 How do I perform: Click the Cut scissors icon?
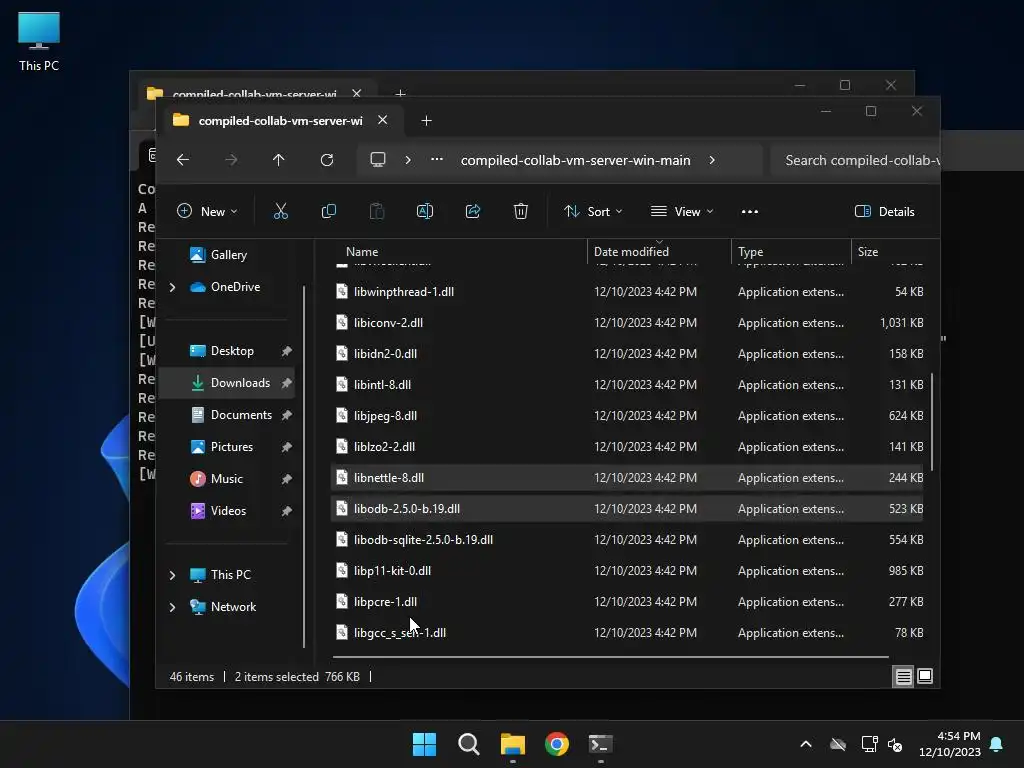[x=280, y=211]
